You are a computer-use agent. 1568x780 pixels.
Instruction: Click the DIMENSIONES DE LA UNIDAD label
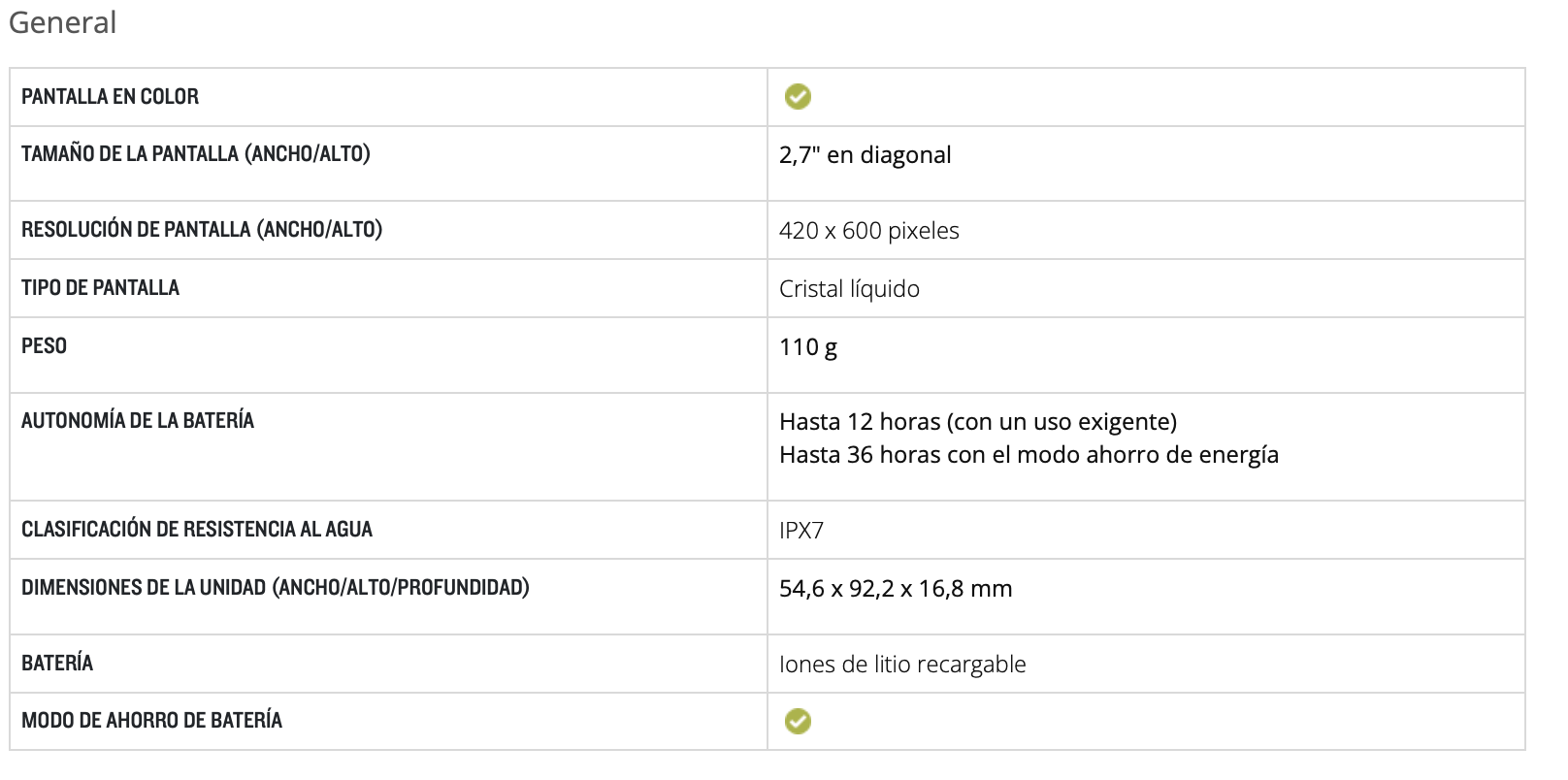pyautogui.click(x=276, y=588)
